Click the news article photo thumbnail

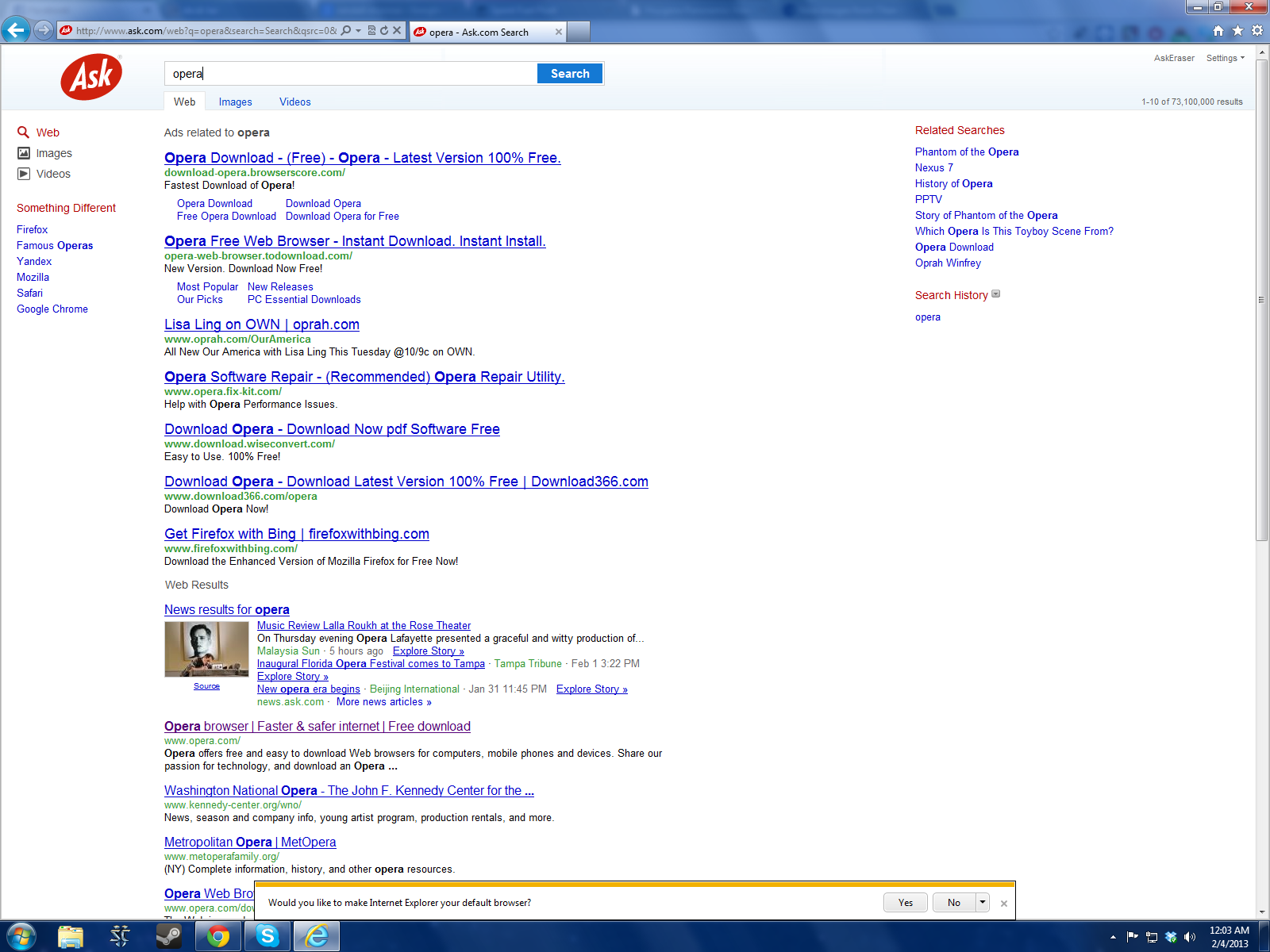pos(206,649)
